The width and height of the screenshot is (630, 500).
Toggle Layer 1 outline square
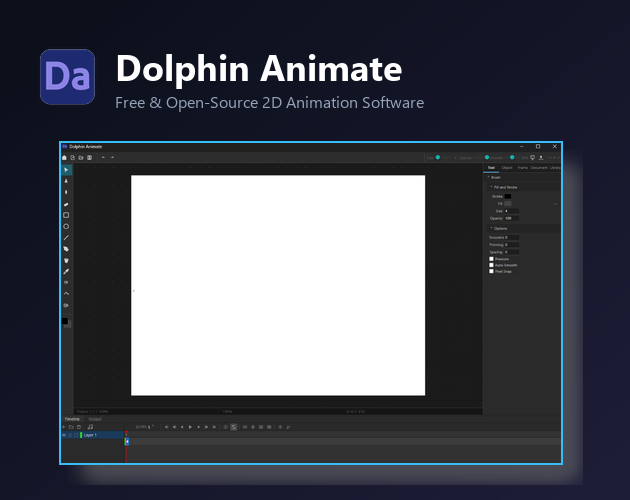point(76,435)
